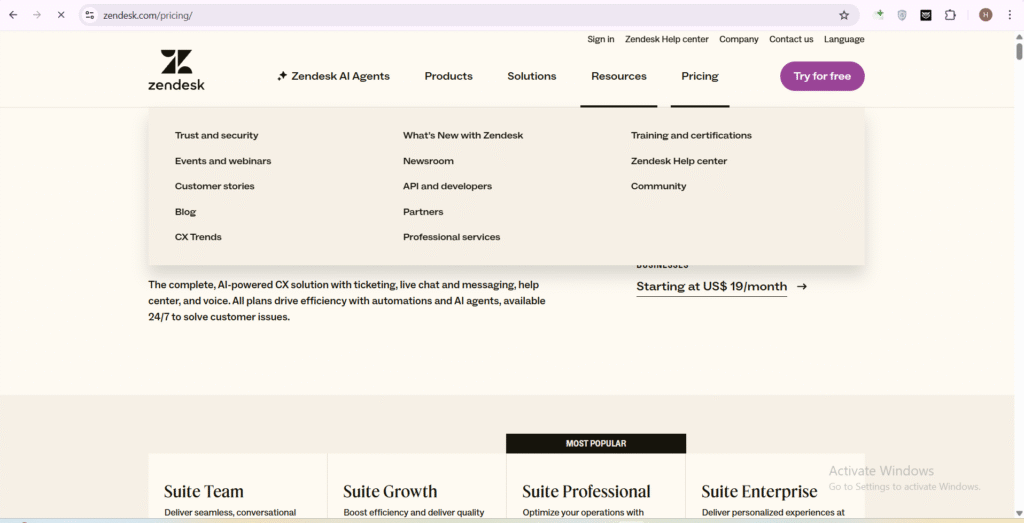Viewport: 1024px width, 523px height.
Task: Open site information icon in address bar
Action: pos(90,14)
